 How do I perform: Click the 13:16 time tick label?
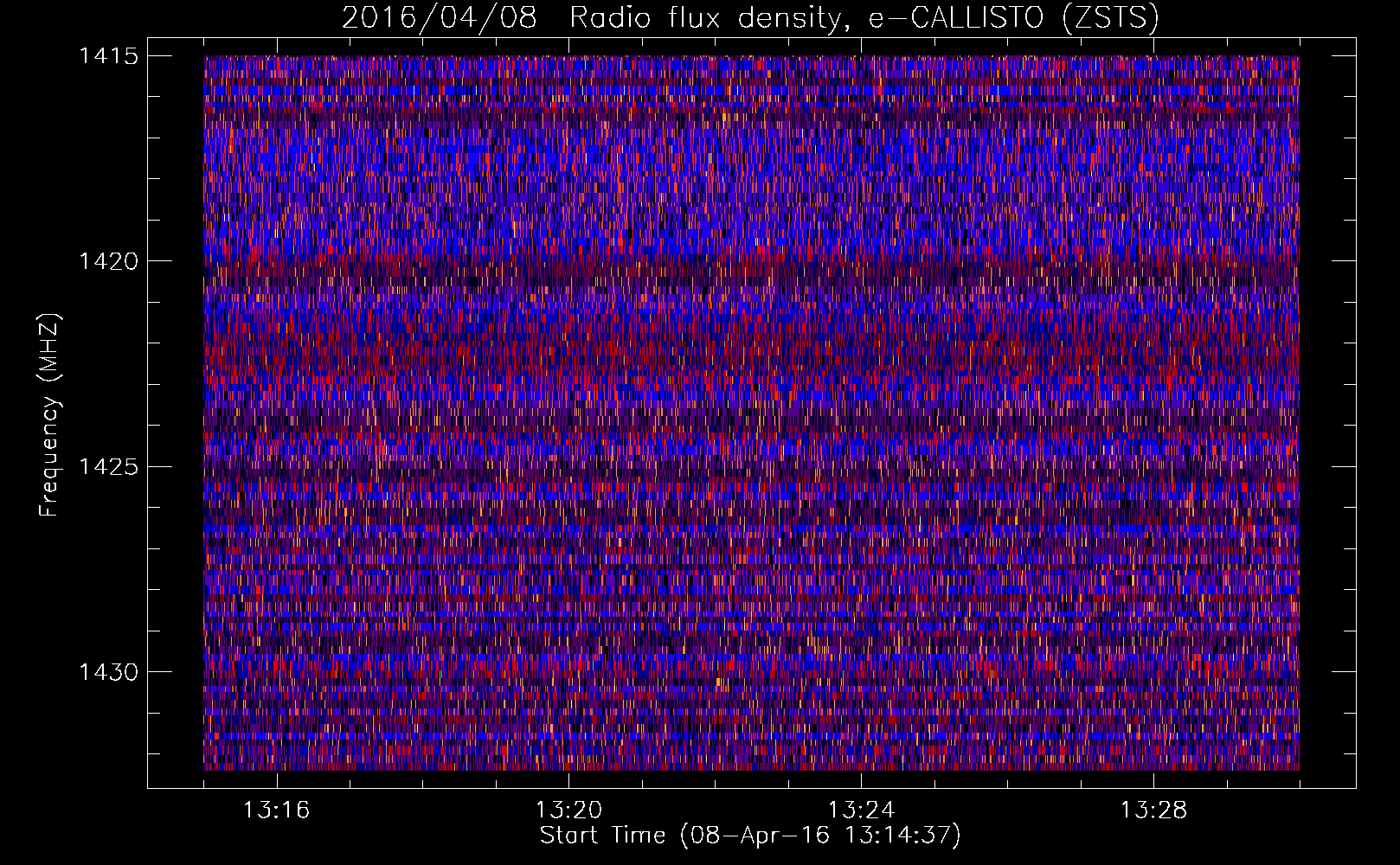pyautogui.click(x=276, y=810)
